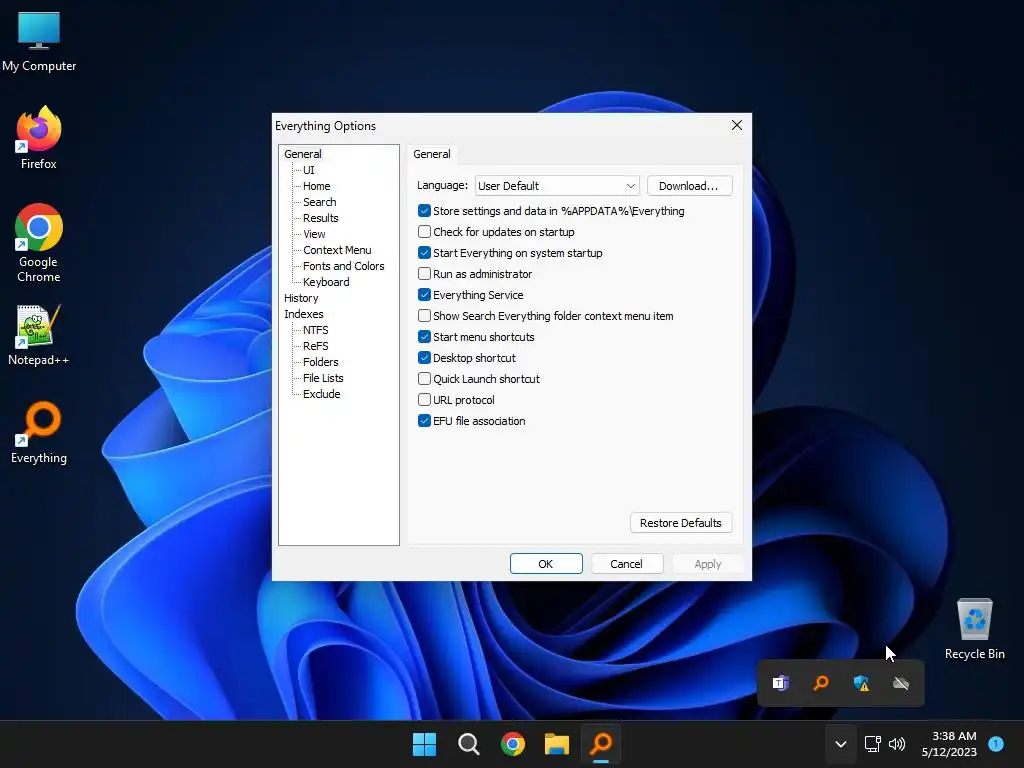Open volume speaker icon in taskbar
The width and height of the screenshot is (1024, 768).
pyautogui.click(x=897, y=744)
